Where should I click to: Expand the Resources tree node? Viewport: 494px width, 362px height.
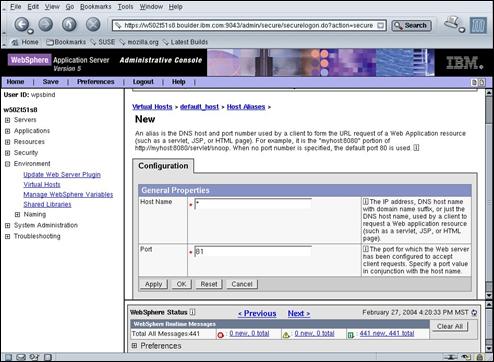click(x=7, y=142)
